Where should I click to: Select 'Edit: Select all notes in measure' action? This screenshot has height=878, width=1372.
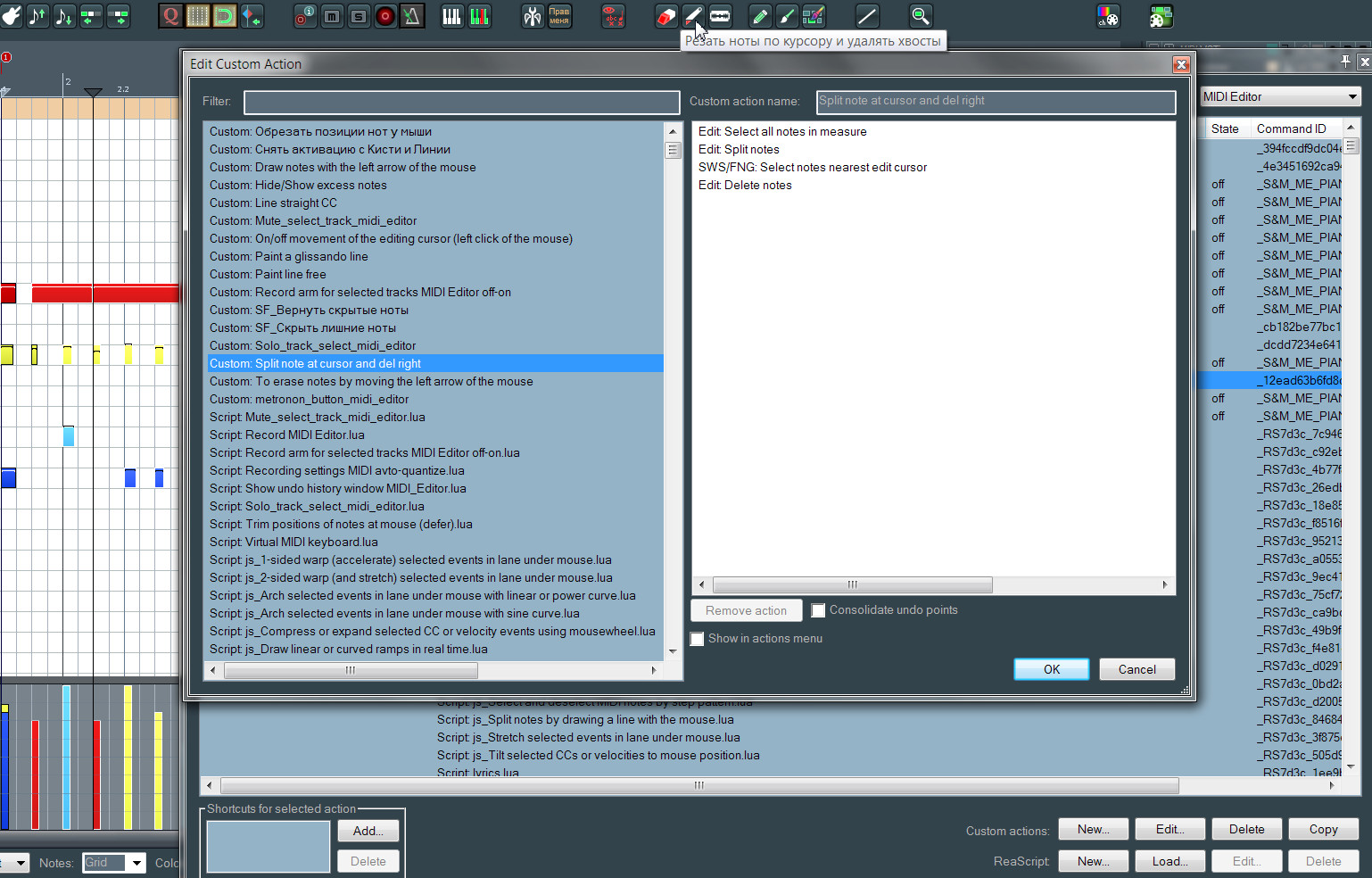click(782, 131)
